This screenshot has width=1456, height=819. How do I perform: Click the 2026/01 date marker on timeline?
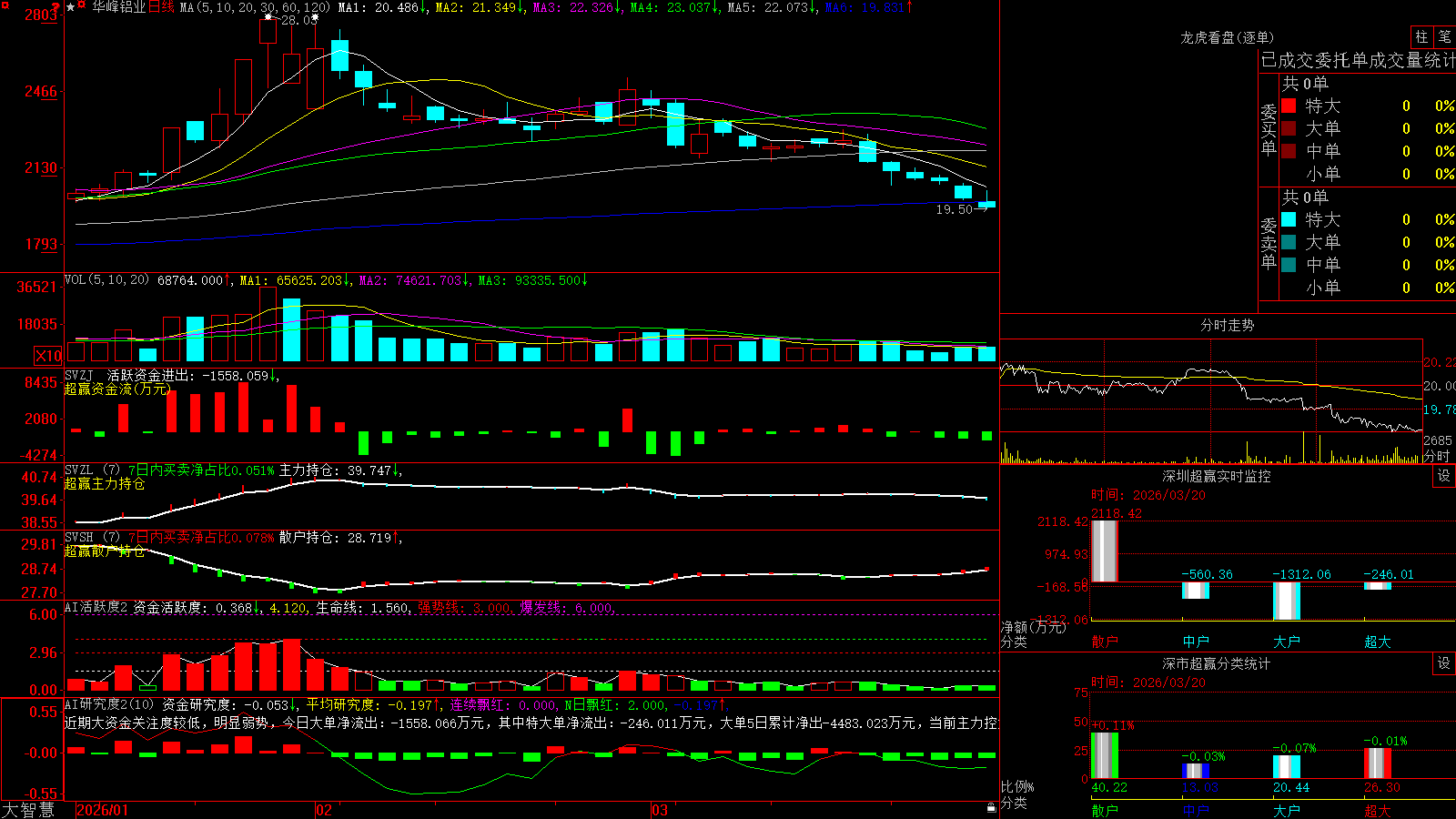103,810
